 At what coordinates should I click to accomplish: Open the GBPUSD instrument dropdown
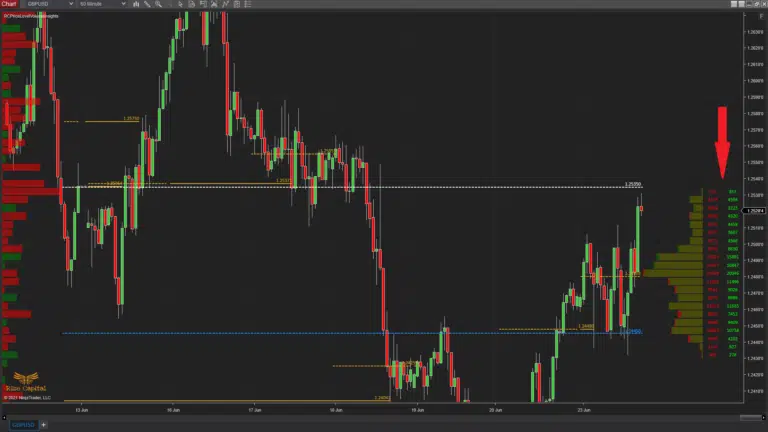49,4
